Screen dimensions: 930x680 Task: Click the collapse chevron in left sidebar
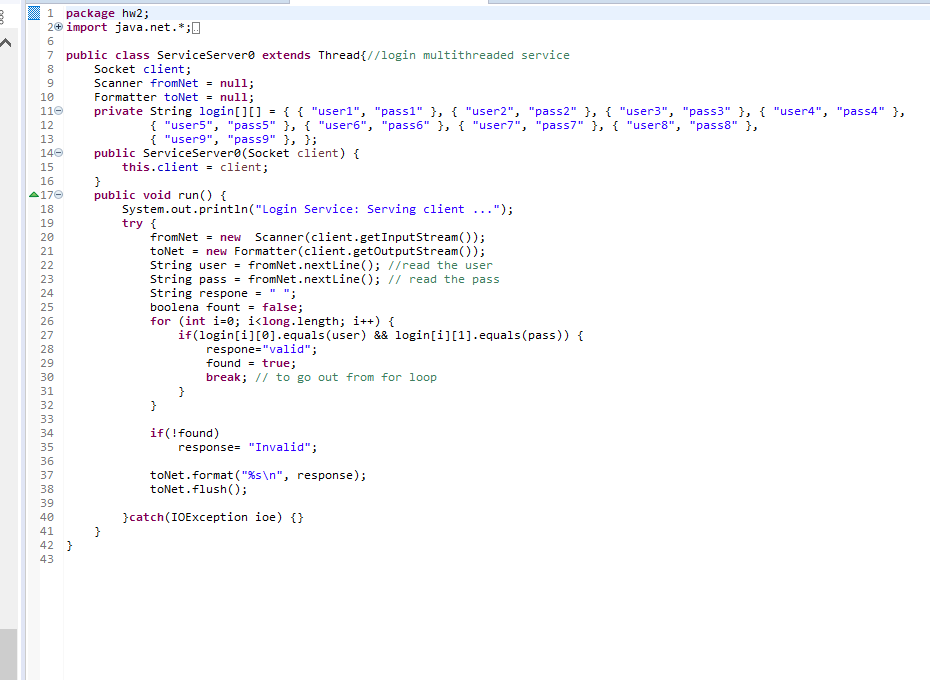click(7, 42)
